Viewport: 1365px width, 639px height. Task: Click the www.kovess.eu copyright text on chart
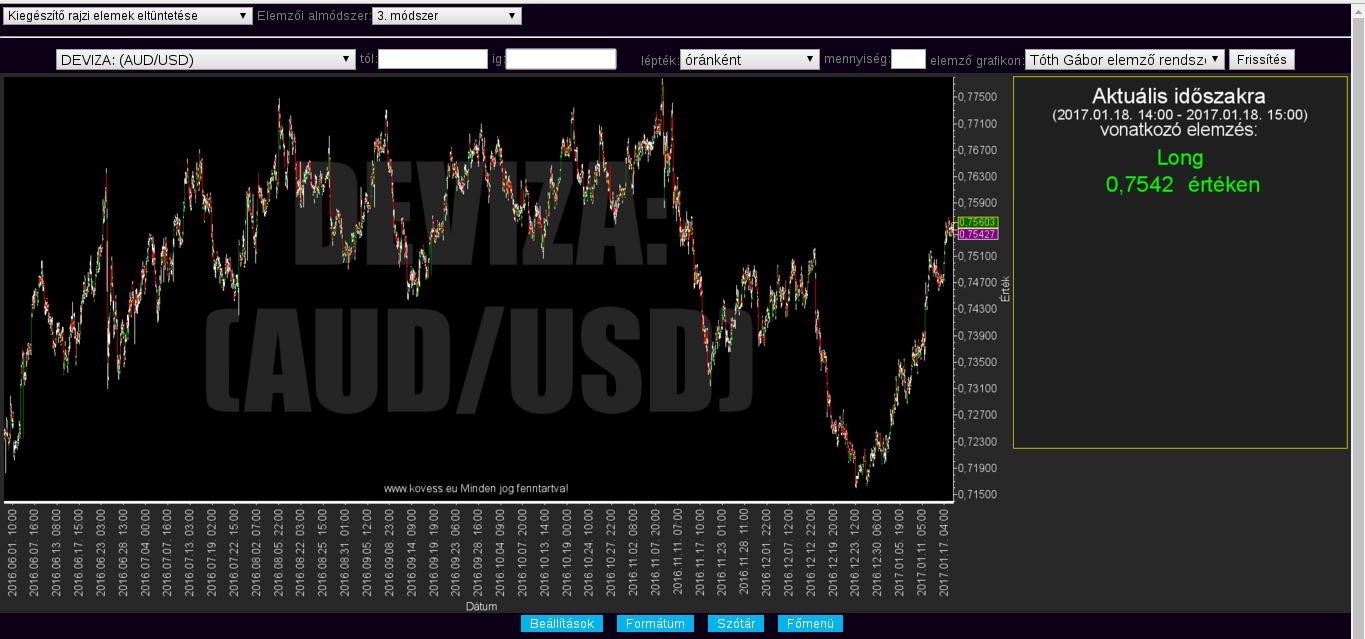[x=476, y=489]
